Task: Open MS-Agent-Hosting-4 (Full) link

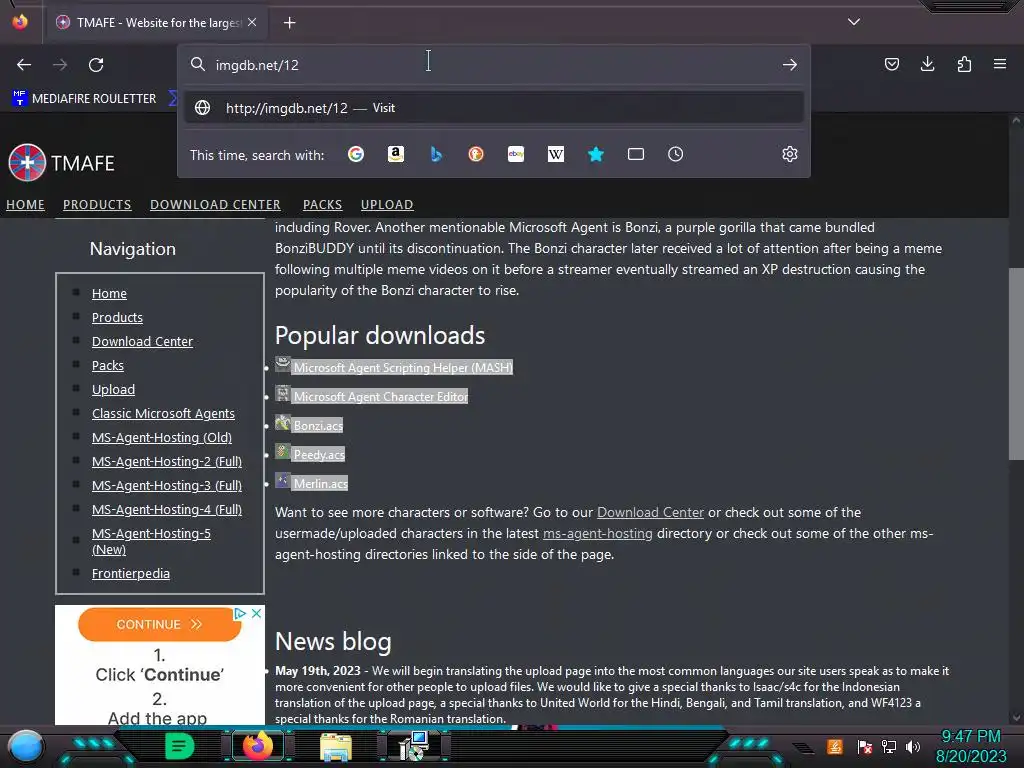Action: tap(167, 509)
